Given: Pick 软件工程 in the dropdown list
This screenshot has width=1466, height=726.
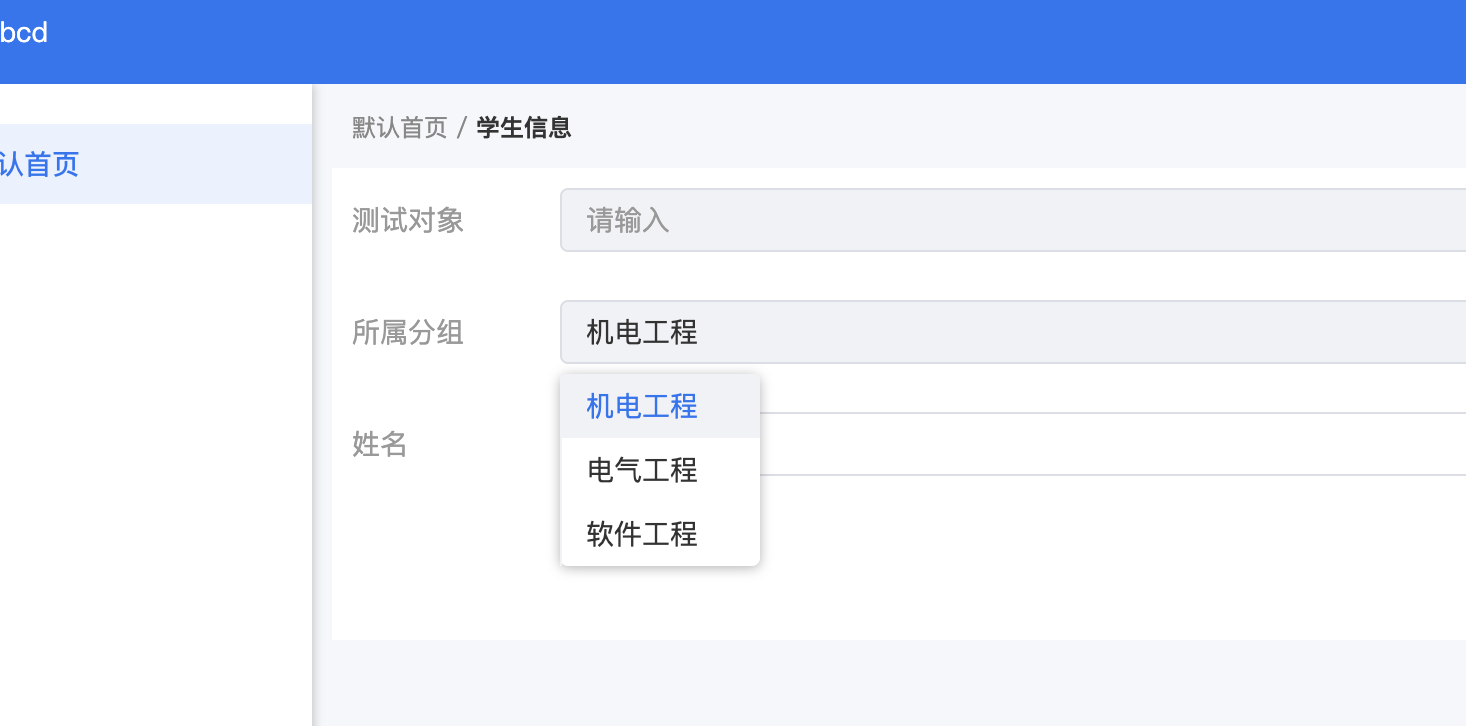Looking at the screenshot, I should pyautogui.click(x=660, y=534).
